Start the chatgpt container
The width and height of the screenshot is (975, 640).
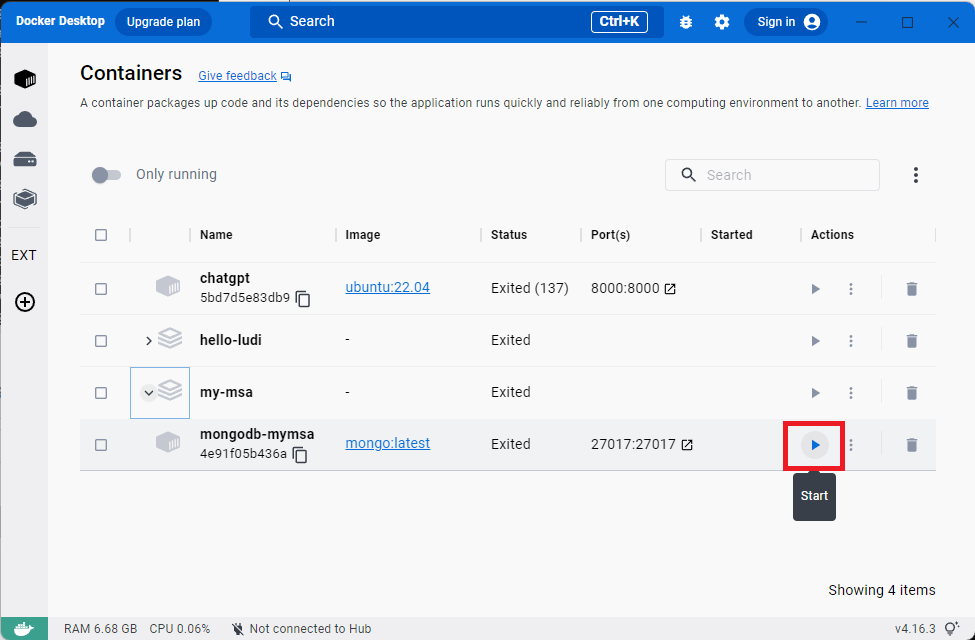coord(815,289)
